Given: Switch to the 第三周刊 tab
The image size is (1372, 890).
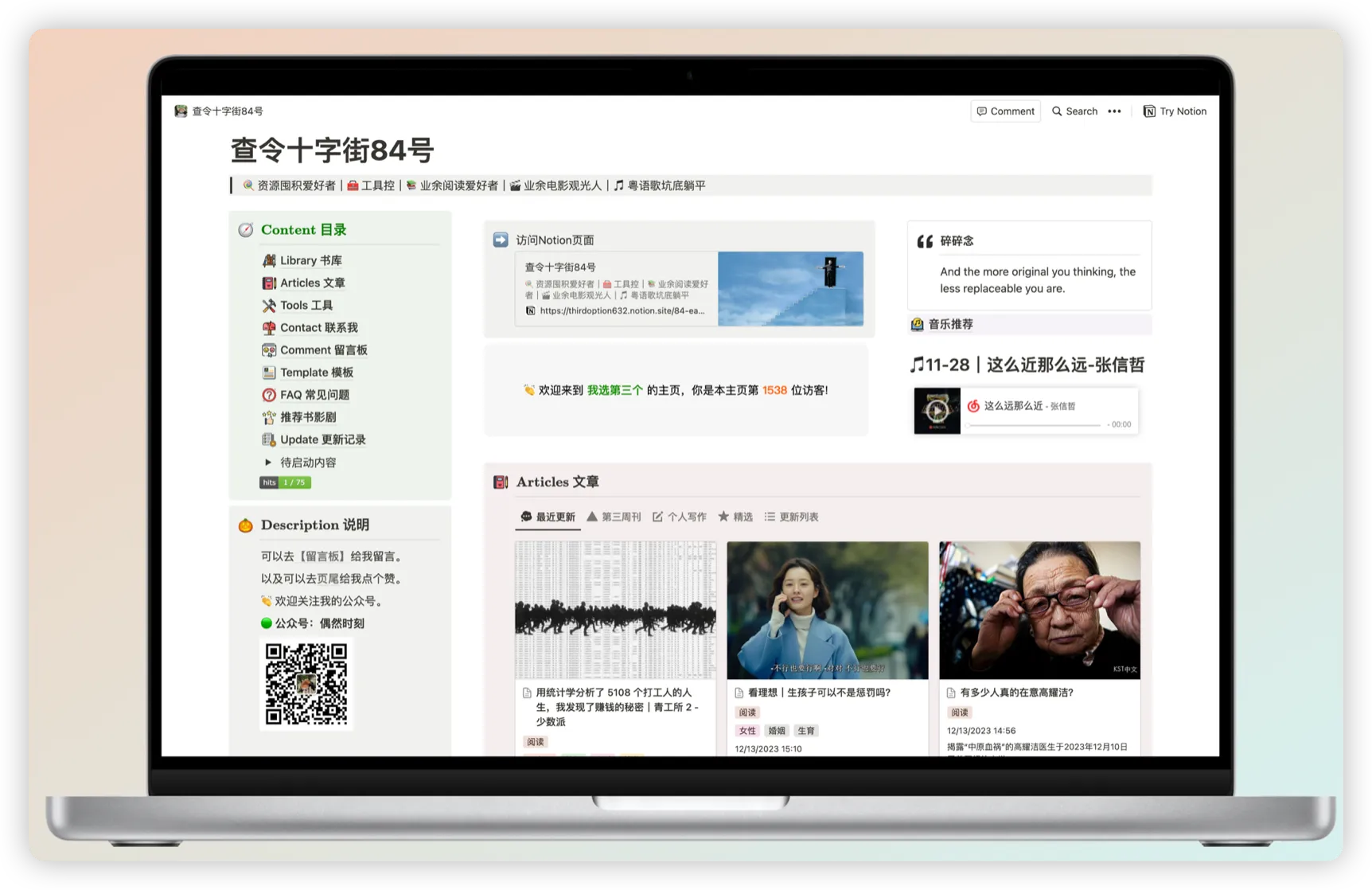Looking at the screenshot, I should click(614, 517).
